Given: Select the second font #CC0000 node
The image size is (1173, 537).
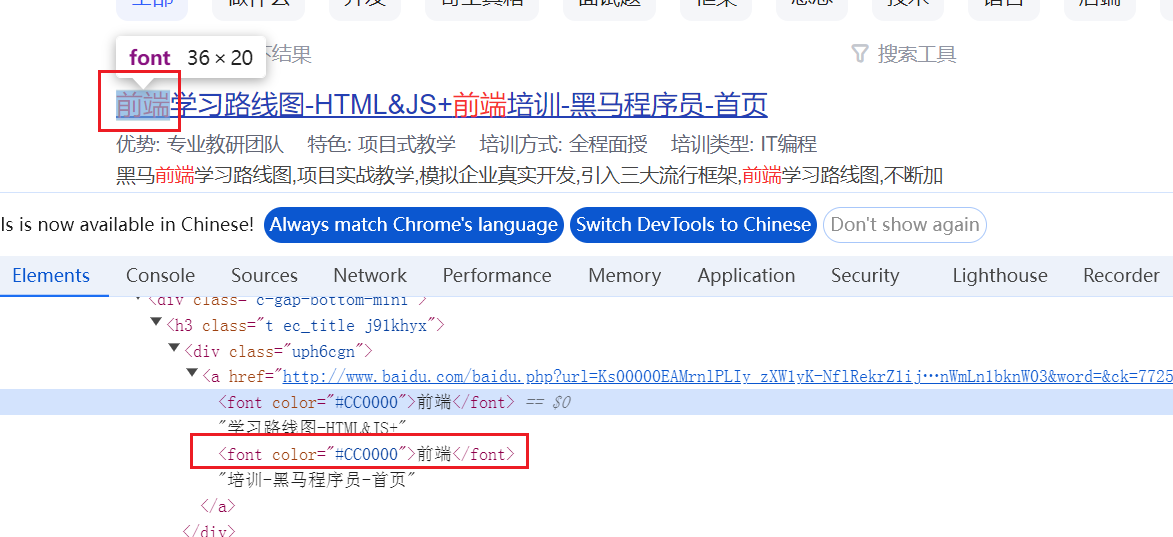Looking at the screenshot, I should [x=366, y=454].
